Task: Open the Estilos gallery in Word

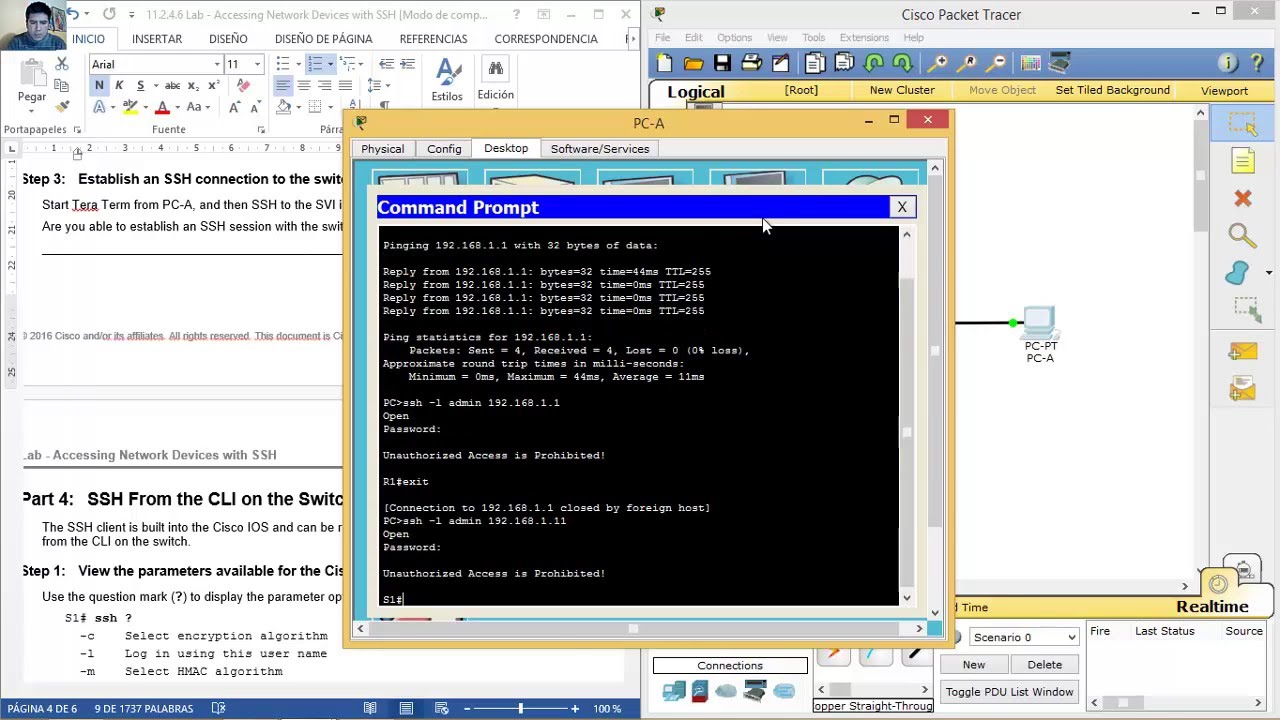Action: (447, 80)
